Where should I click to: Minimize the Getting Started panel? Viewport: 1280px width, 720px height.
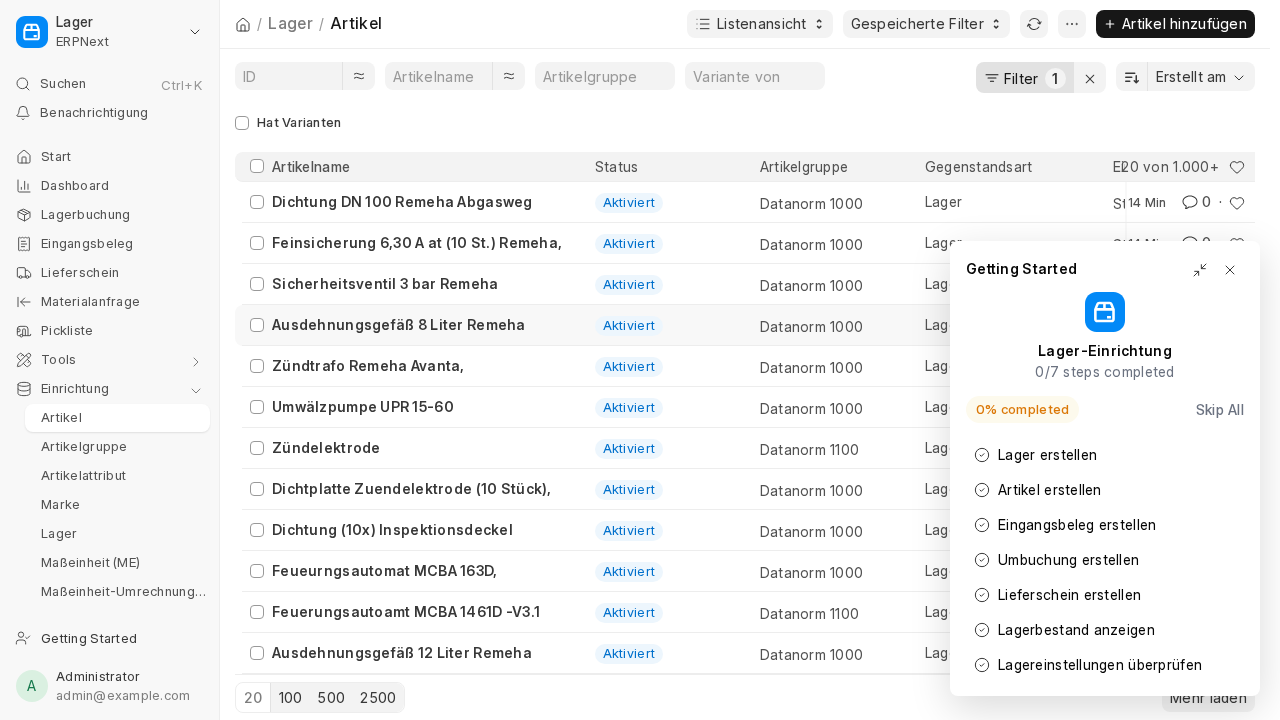click(1200, 270)
